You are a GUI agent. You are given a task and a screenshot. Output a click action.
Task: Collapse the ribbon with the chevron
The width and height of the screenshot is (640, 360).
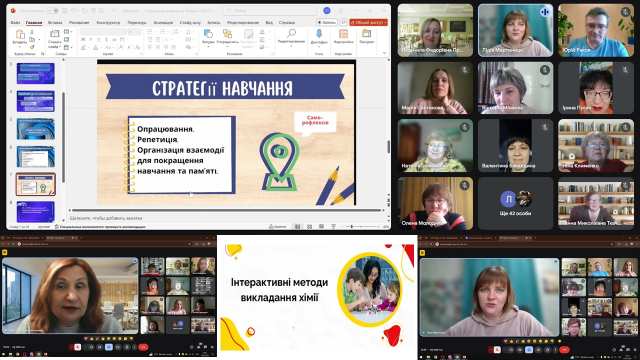click(384, 53)
